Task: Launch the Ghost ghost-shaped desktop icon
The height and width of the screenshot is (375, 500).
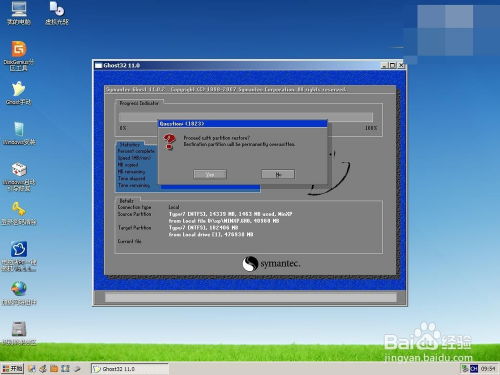Action: 19,94
